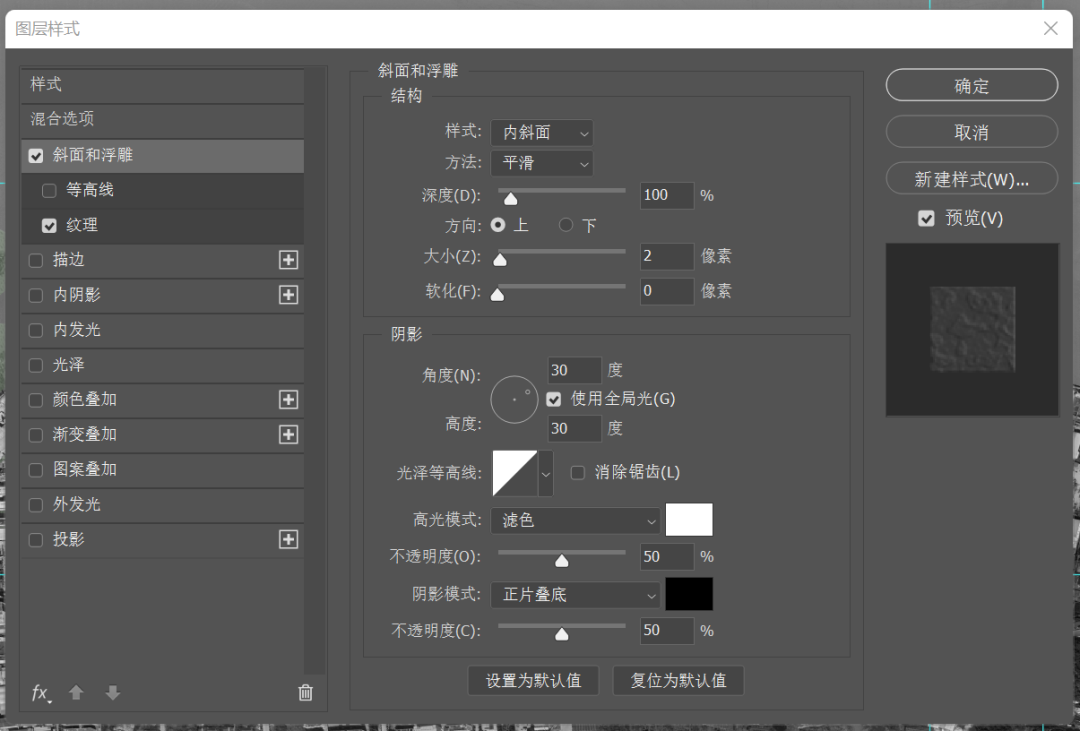This screenshot has height=731, width=1080.
Task: Click the 深度 percentage input field
Action: (x=666, y=195)
